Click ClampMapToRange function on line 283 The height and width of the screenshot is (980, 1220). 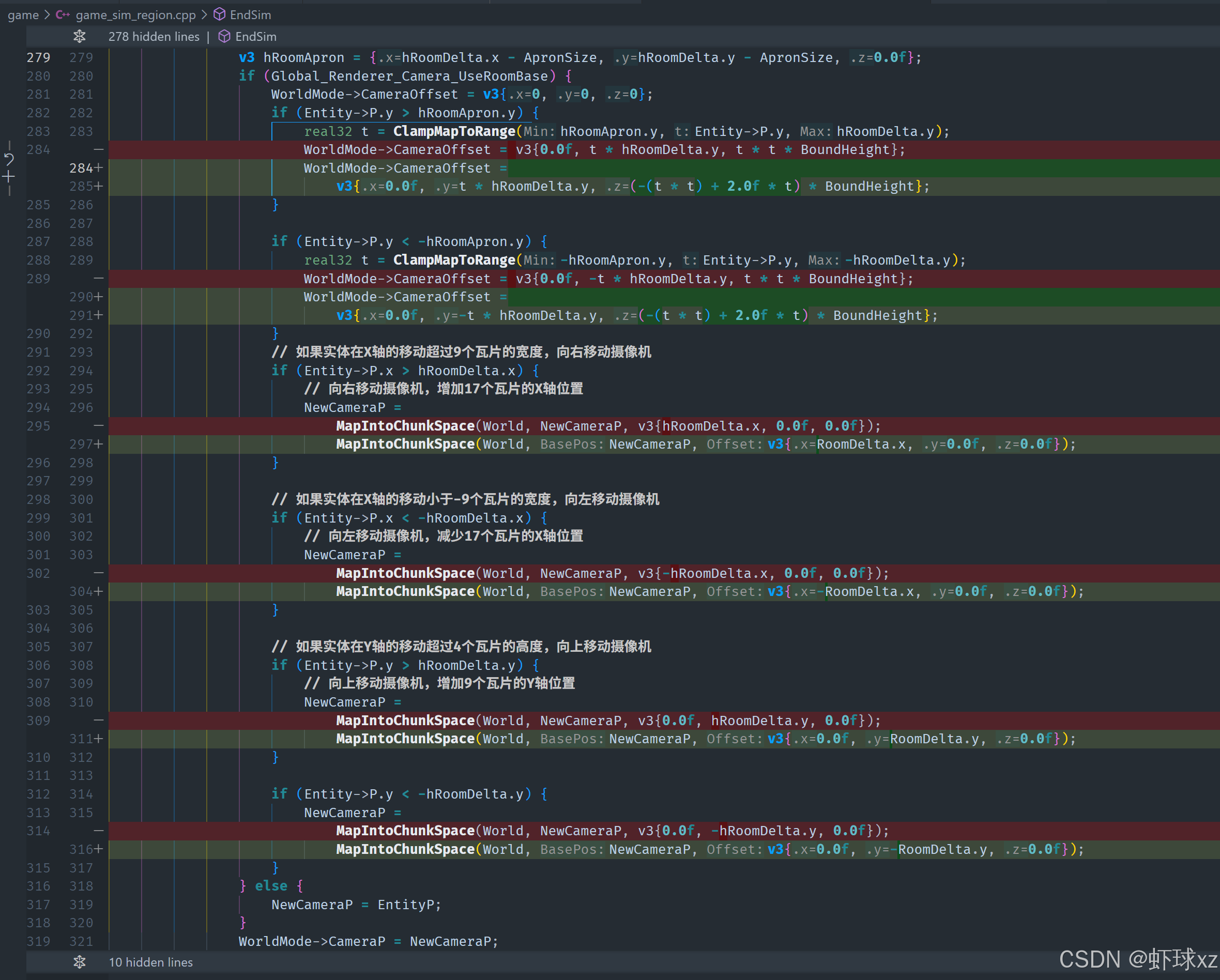point(454,131)
